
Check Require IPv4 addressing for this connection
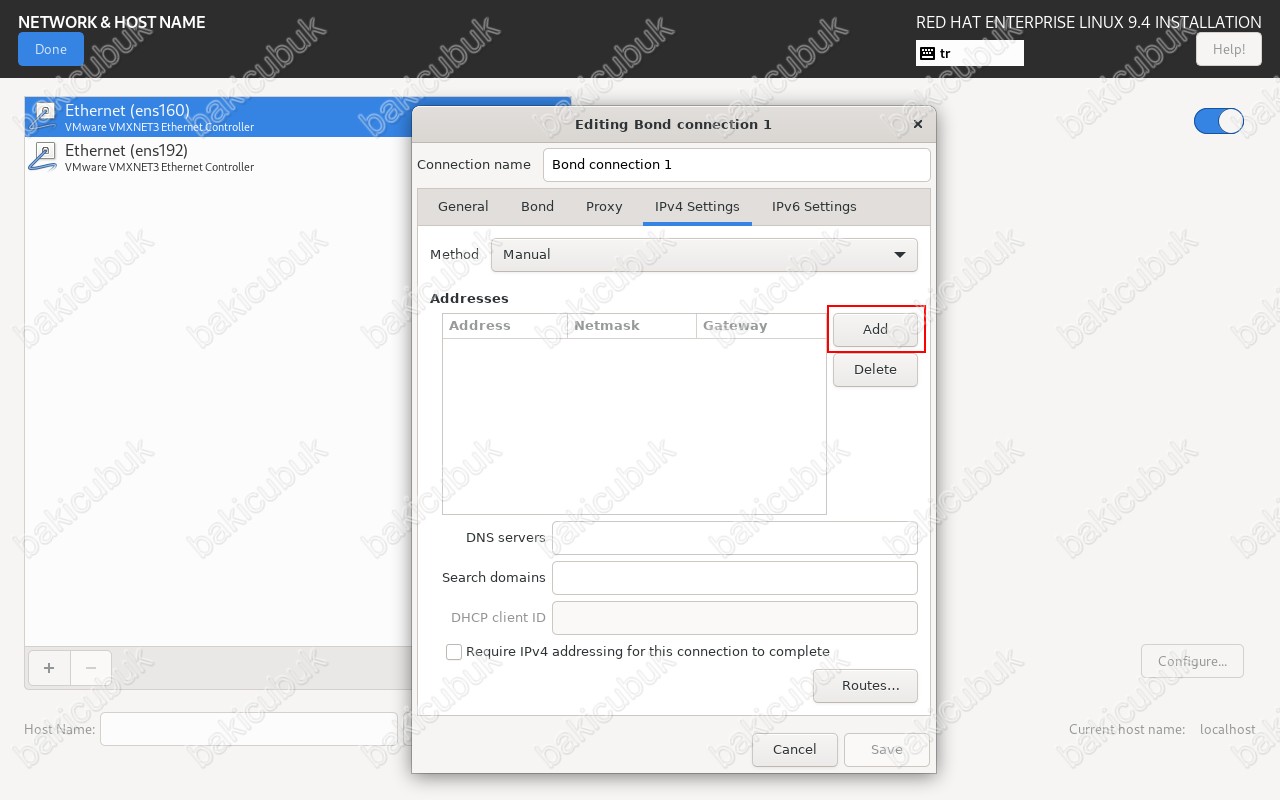click(x=454, y=652)
